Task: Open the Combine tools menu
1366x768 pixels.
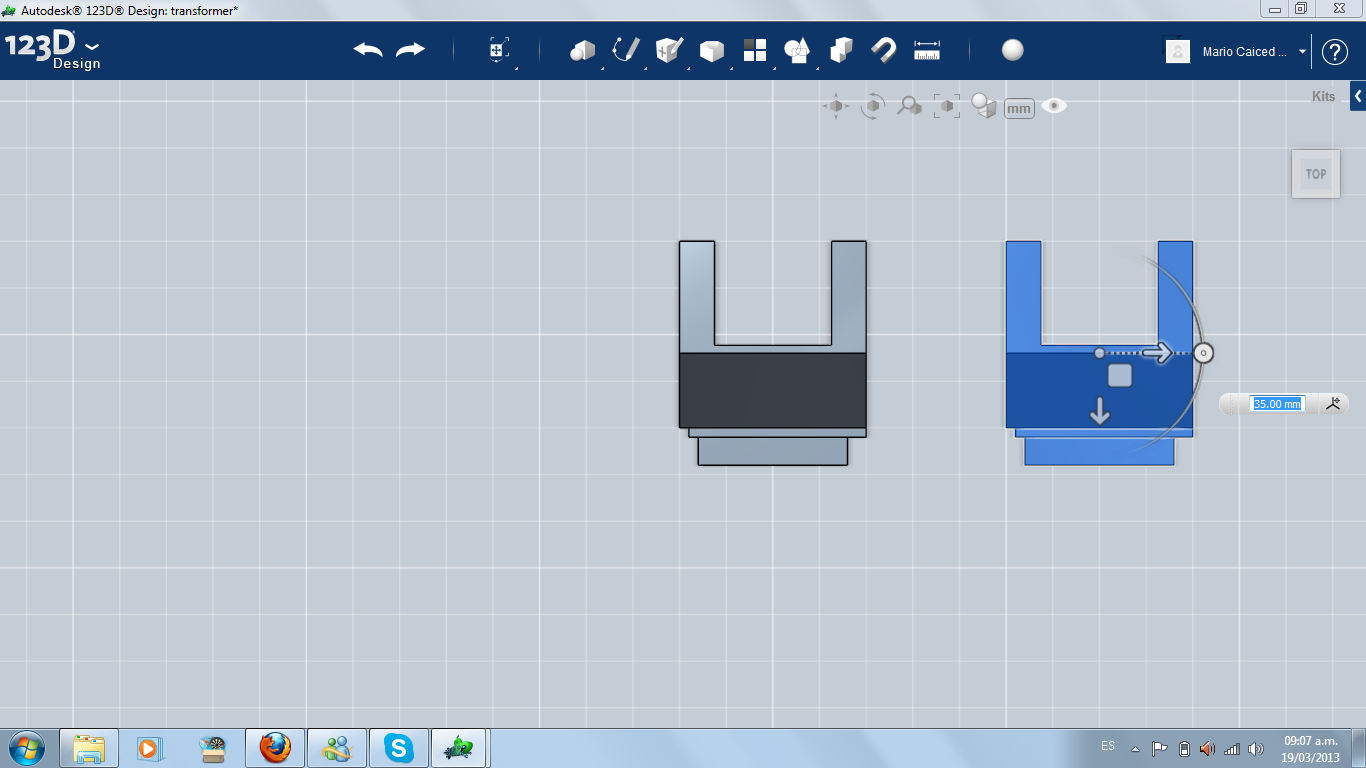Action: coord(841,50)
